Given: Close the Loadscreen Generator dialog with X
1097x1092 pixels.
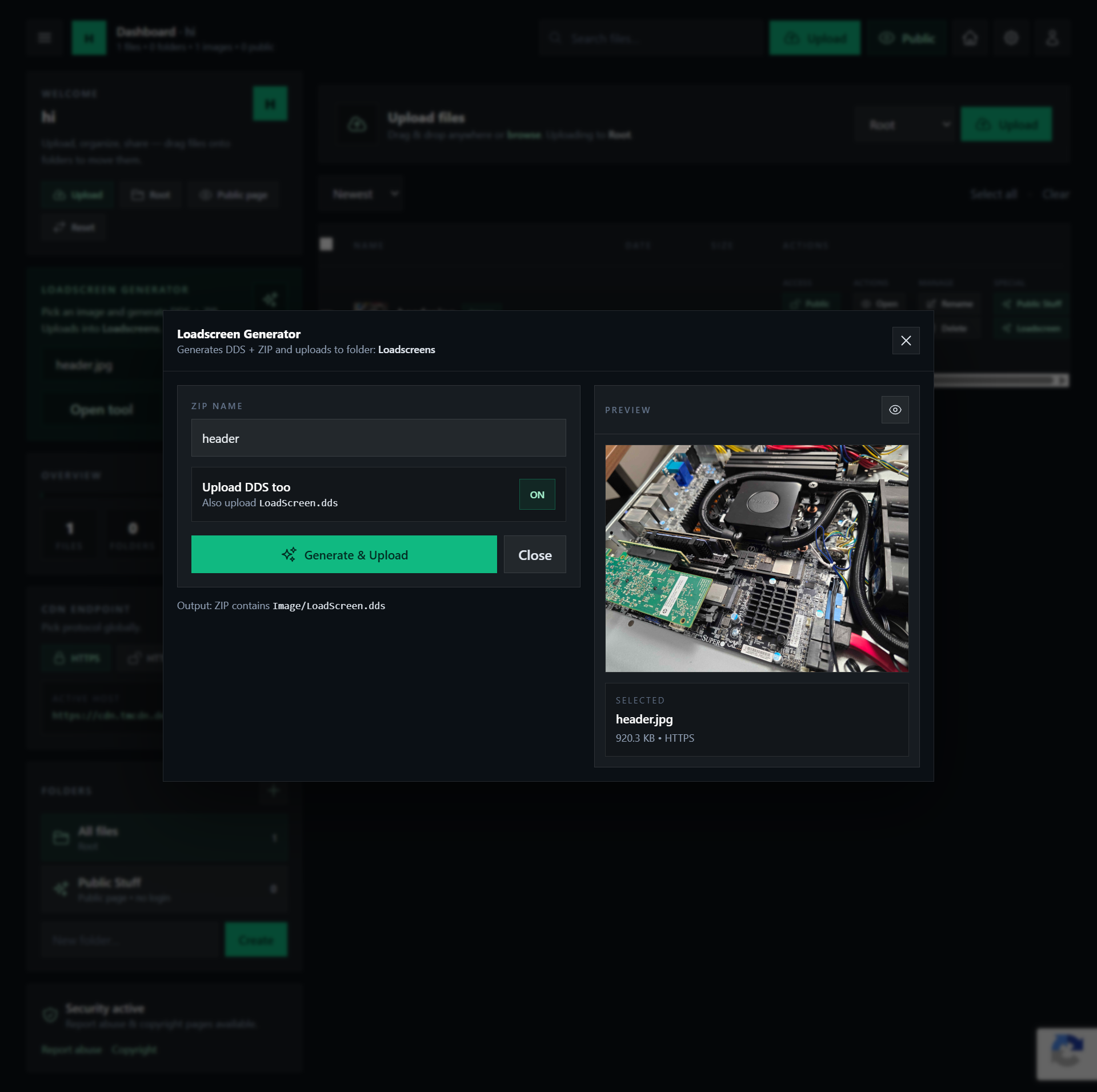Looking at the screenshot, I should [x=906, y=341].
